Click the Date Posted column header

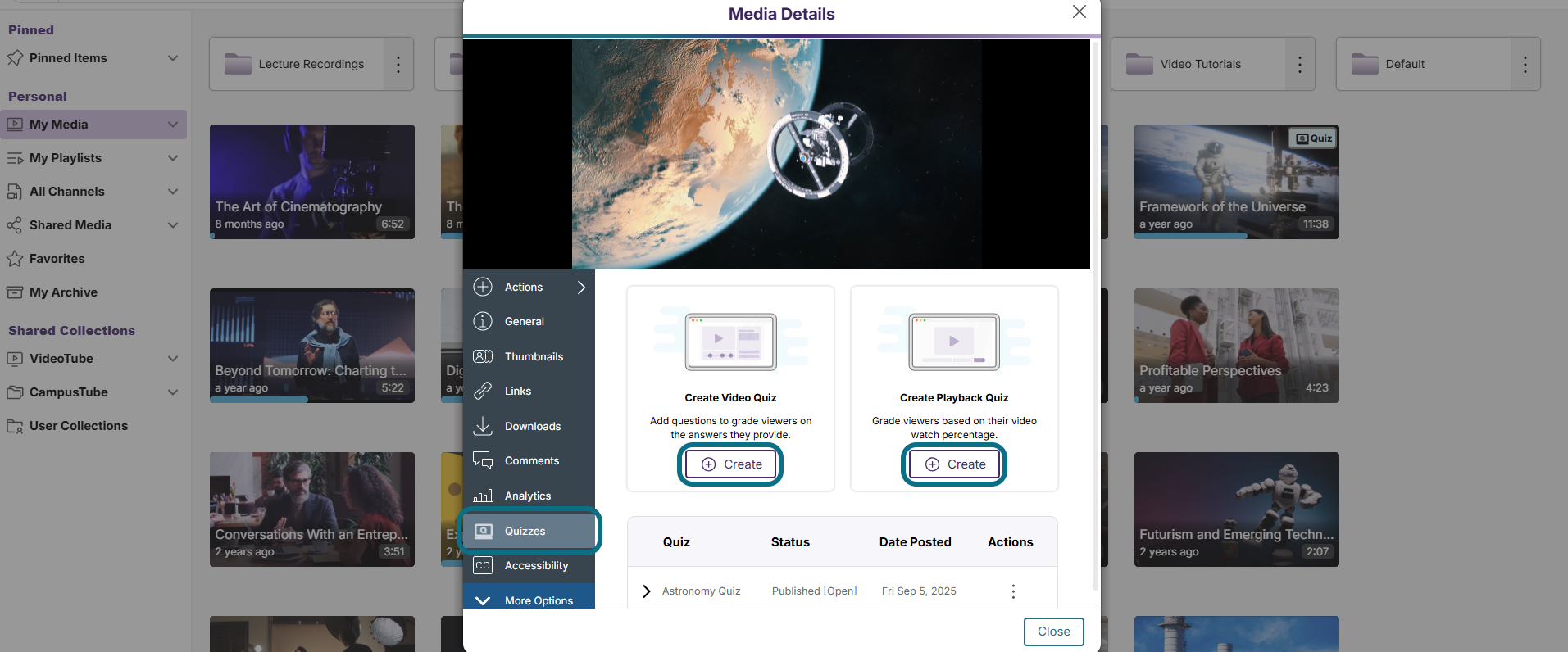click(915, 542)
